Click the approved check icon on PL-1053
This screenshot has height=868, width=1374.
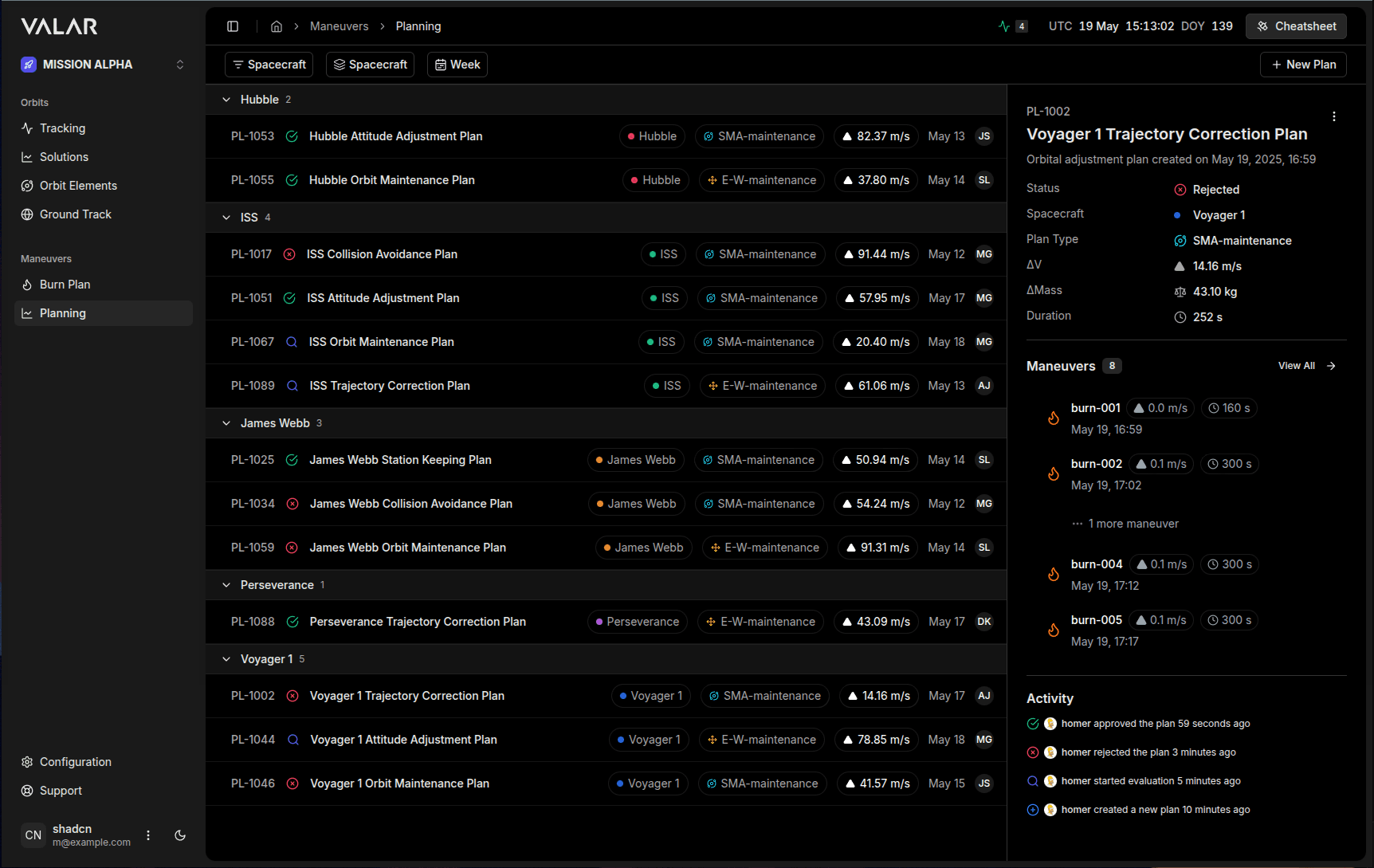292,136
